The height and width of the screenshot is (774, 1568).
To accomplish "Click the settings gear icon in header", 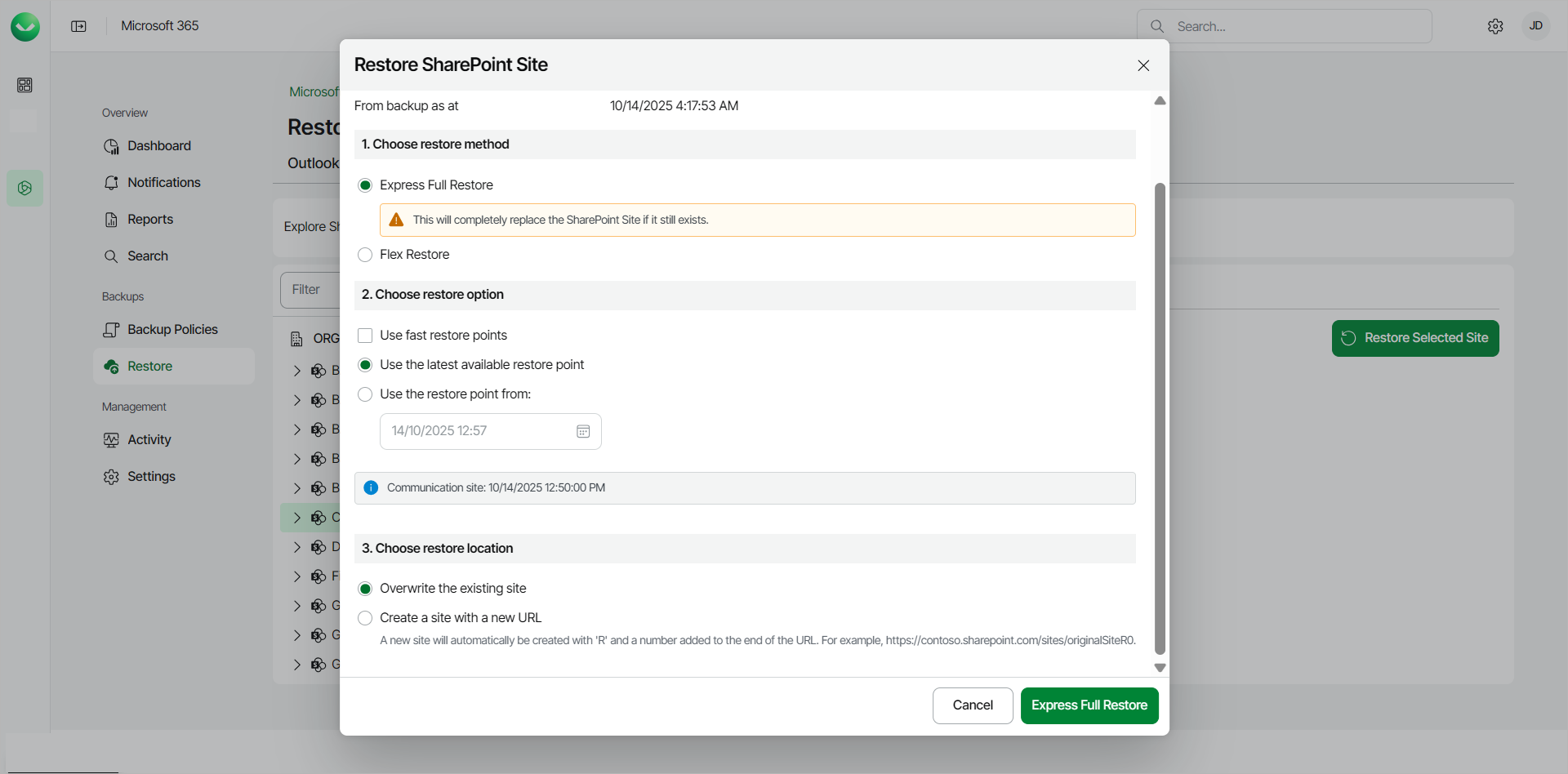I will tap(1495, 26).
